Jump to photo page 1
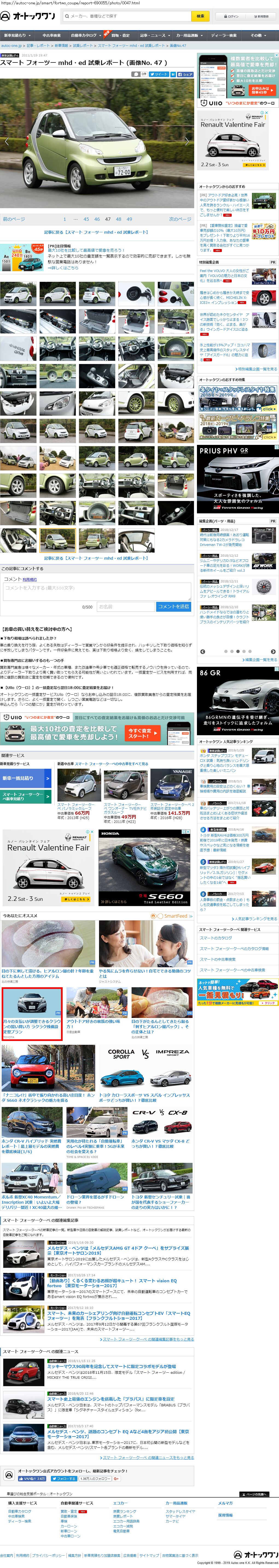This screenshot has height=1568, width=279. [x=65, y=219]
